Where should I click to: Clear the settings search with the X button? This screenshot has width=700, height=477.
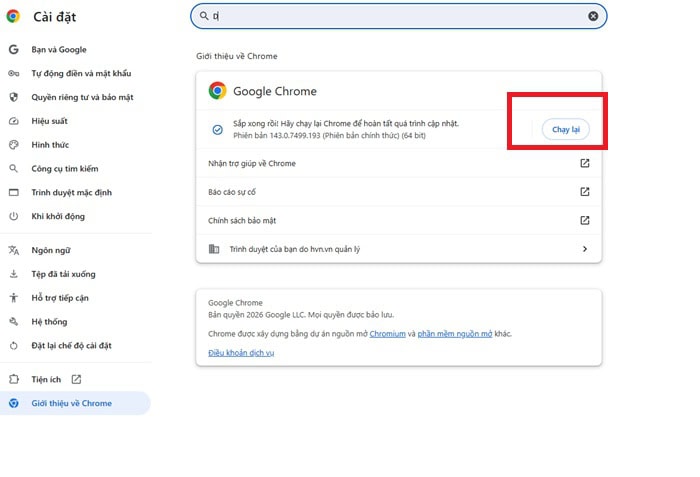593,16
